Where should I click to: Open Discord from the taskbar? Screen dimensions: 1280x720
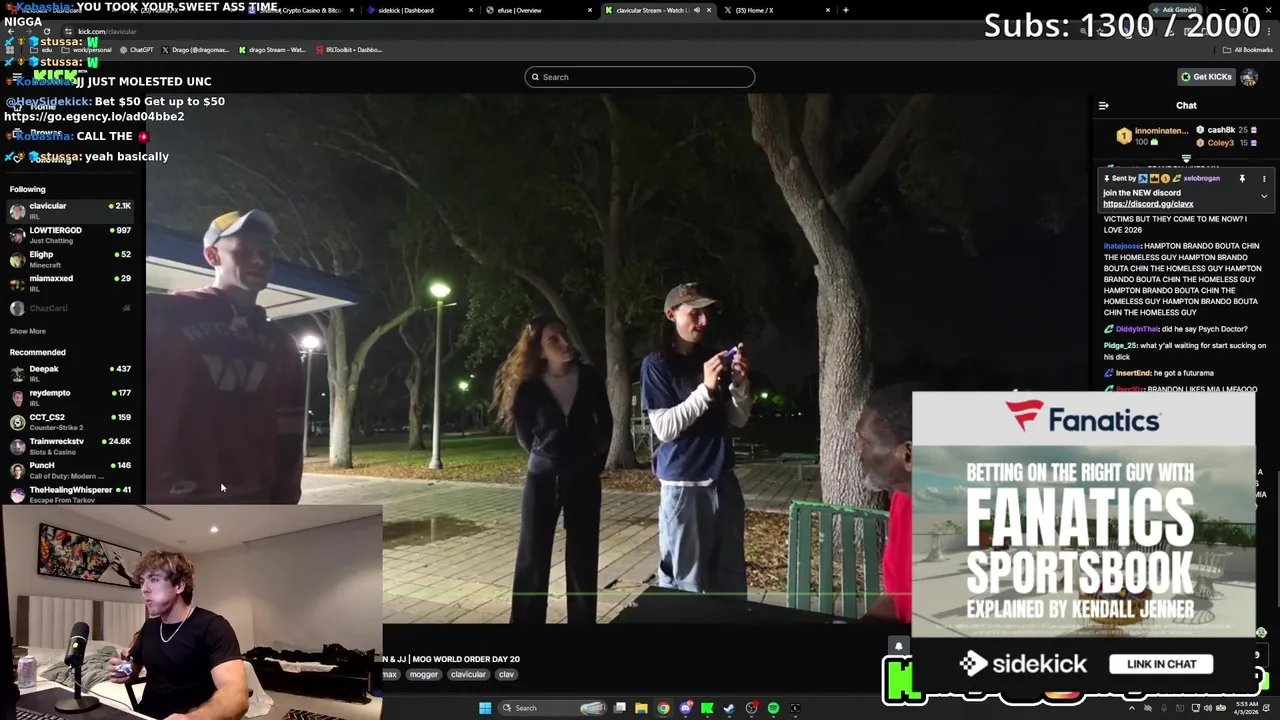(x=685, y=708)
